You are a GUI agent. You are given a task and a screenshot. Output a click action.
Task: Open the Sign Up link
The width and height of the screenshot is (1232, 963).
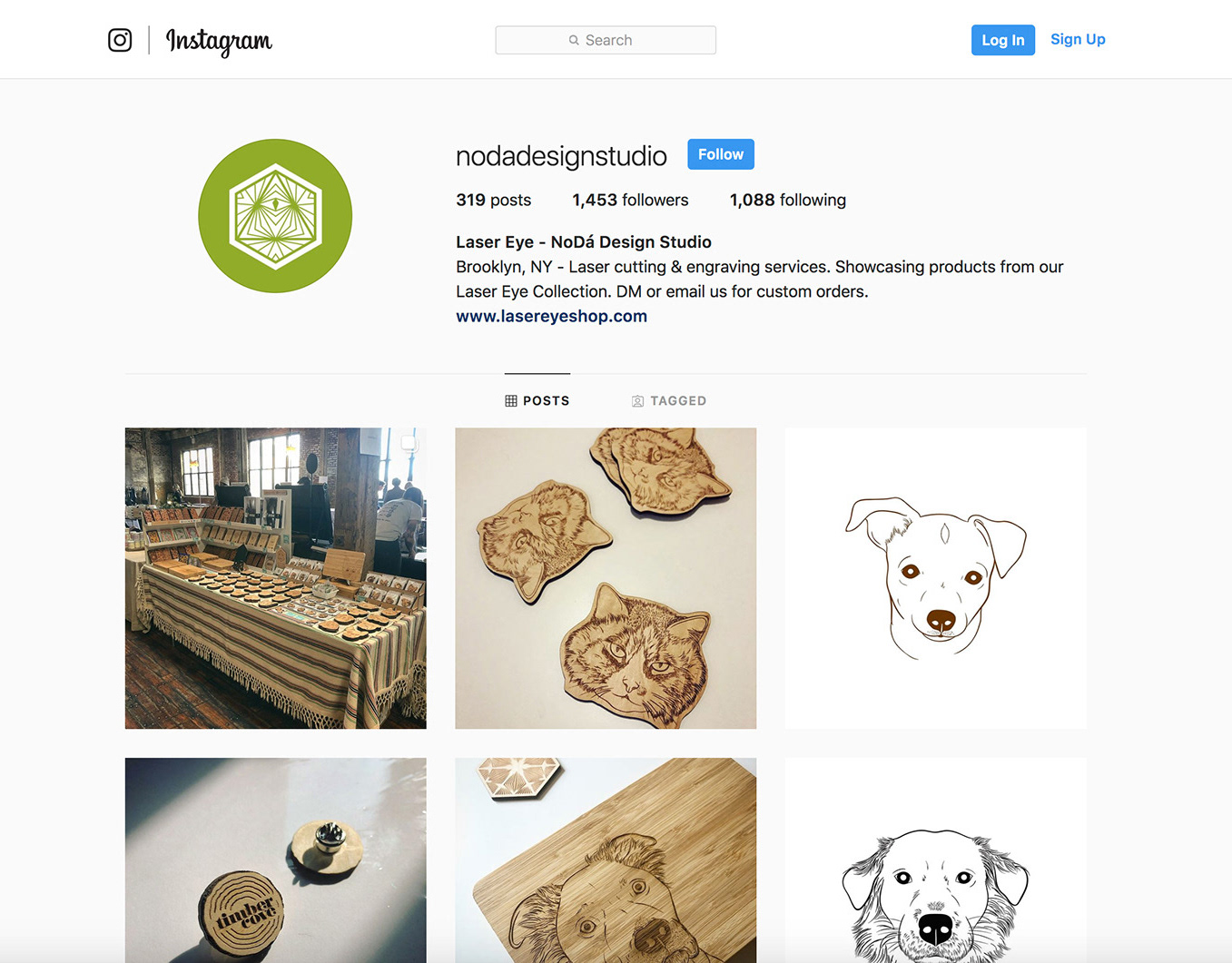tap(1078, 39)
